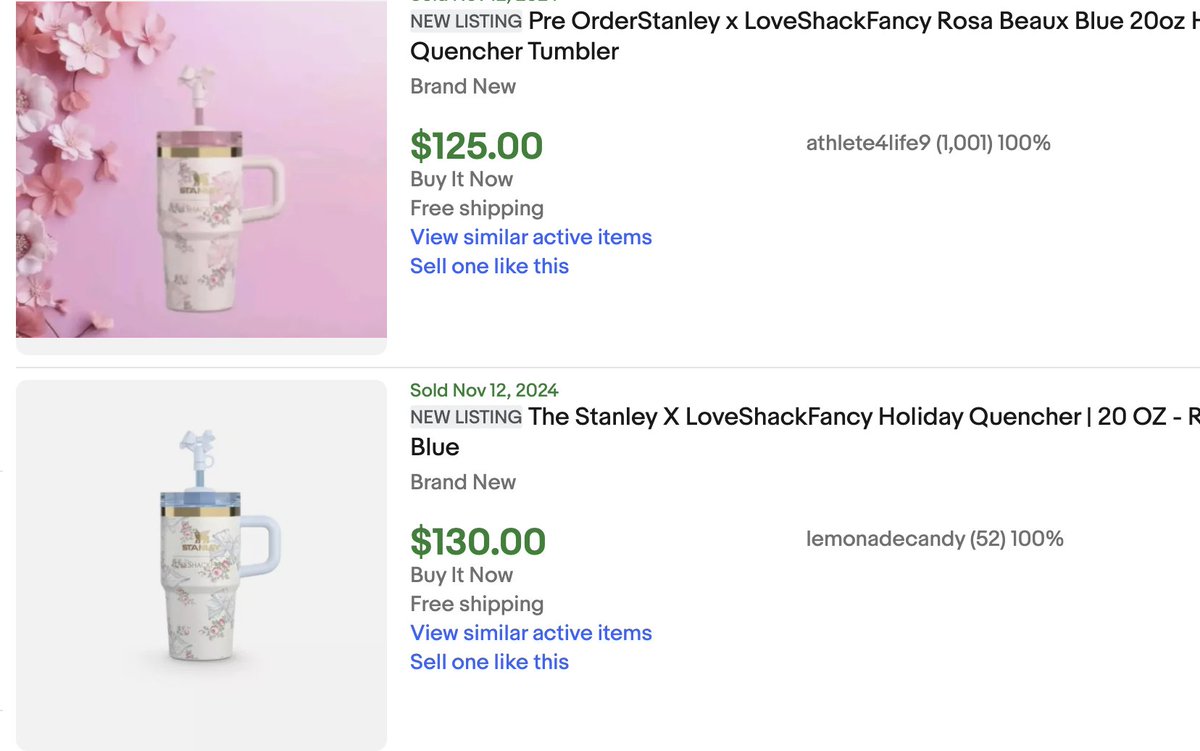Click View similar active items for $130.00 listing
The height and width of the screenshot is (751, 1200).
pos(531,633)
